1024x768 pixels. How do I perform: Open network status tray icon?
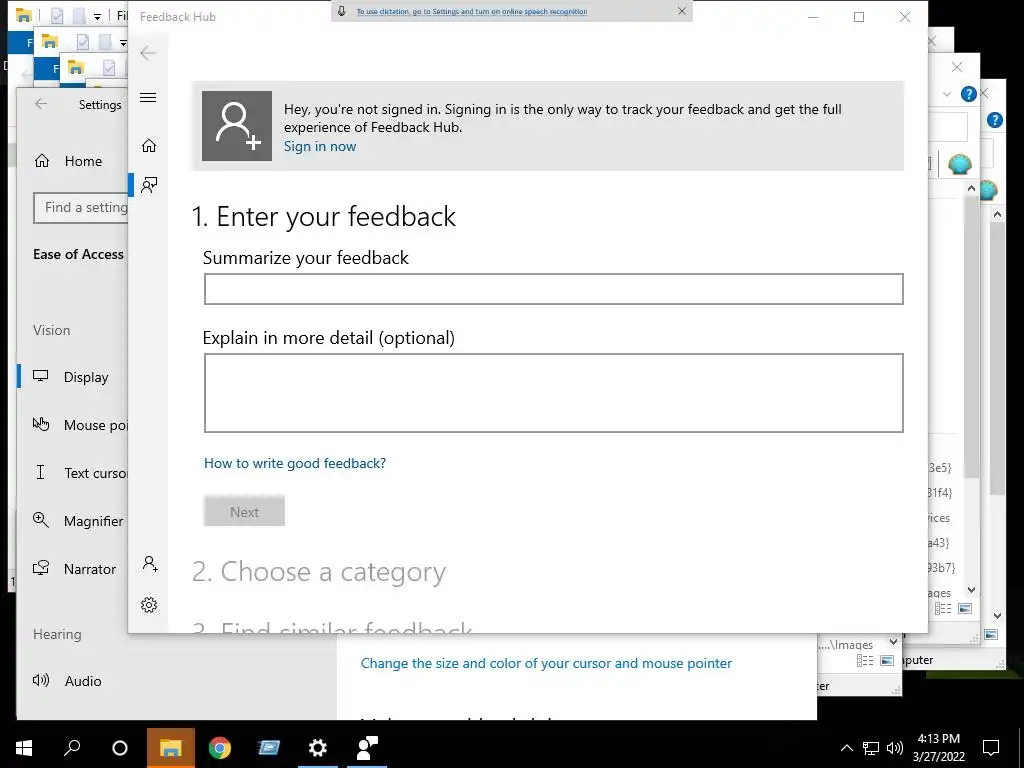871,748
